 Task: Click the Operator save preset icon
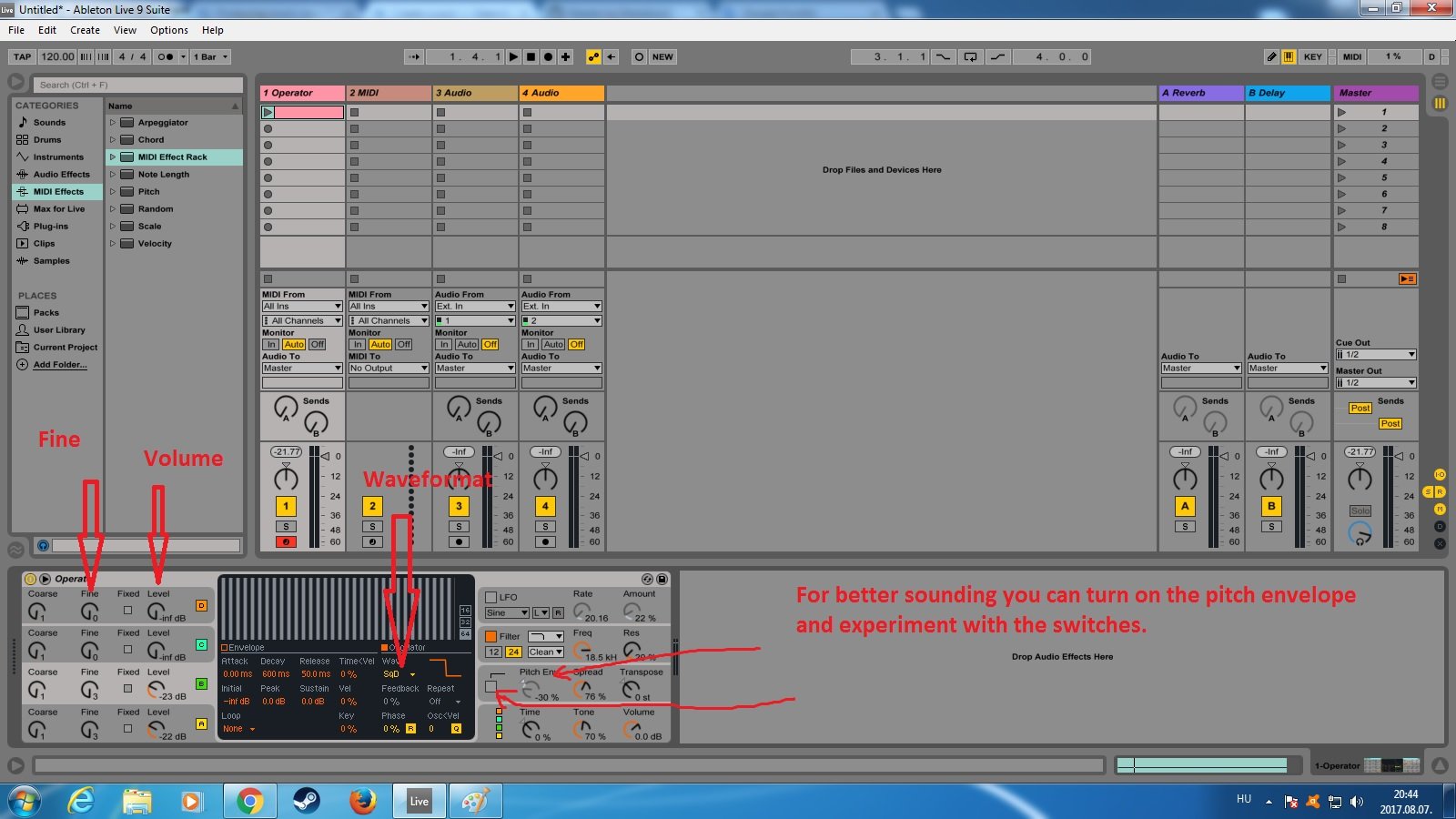tap(662, 579)
